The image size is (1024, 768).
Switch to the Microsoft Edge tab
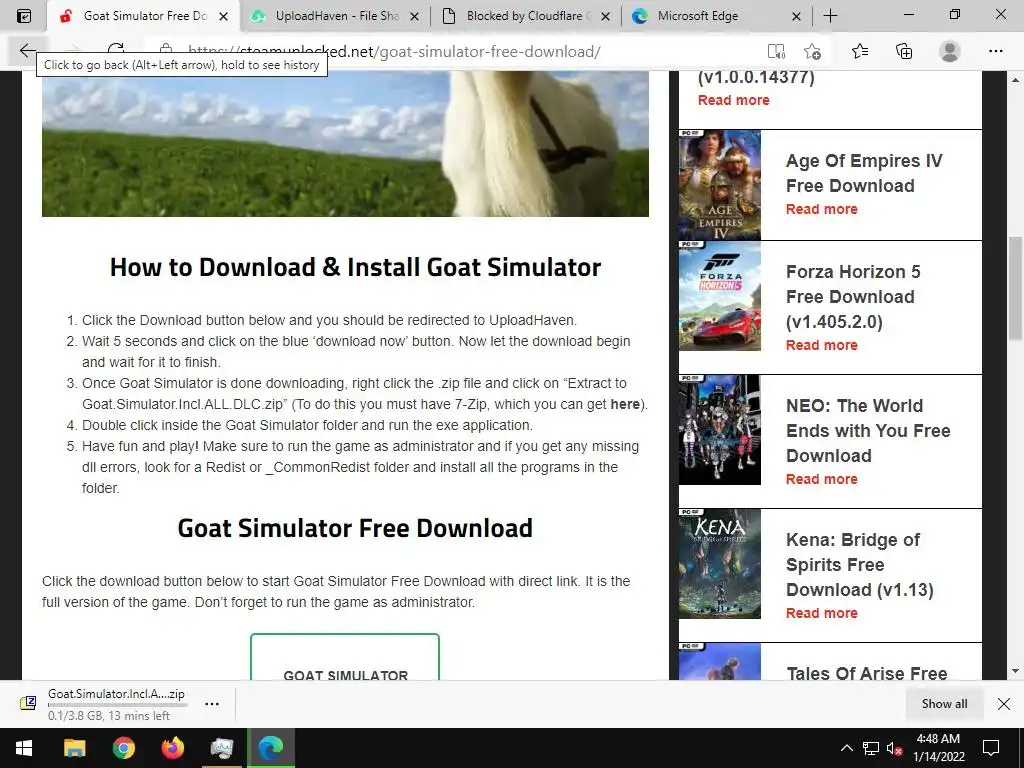pos(716,16)
